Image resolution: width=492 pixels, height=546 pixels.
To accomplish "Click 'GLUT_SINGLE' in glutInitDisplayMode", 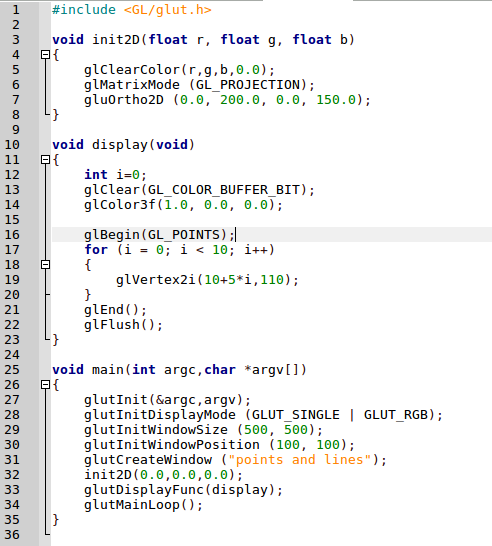I will pos(296,415).
